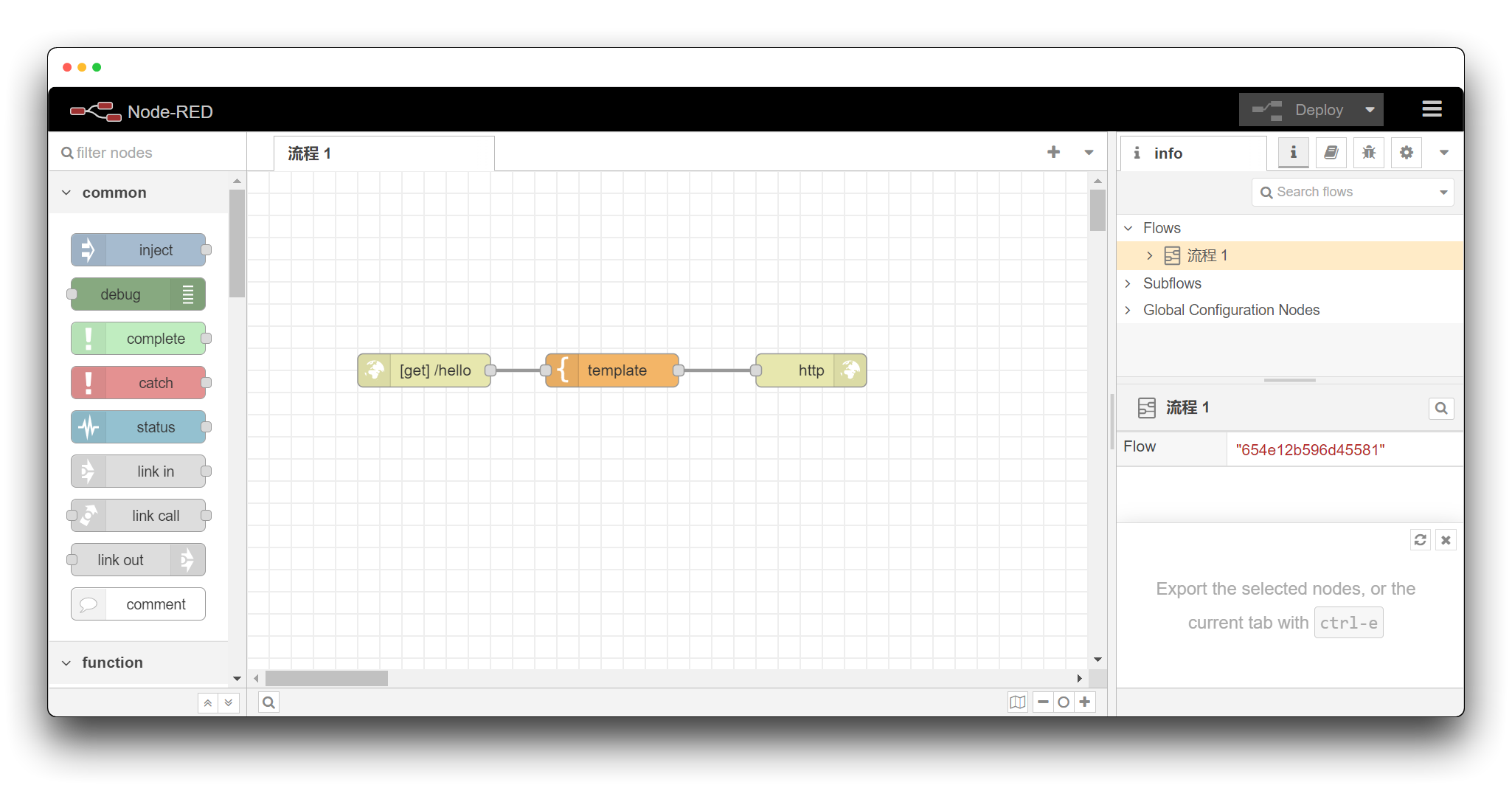Click the vertical canvas scrollbar thumb
Screen dimensions: 1512x788
point(1097,210)
